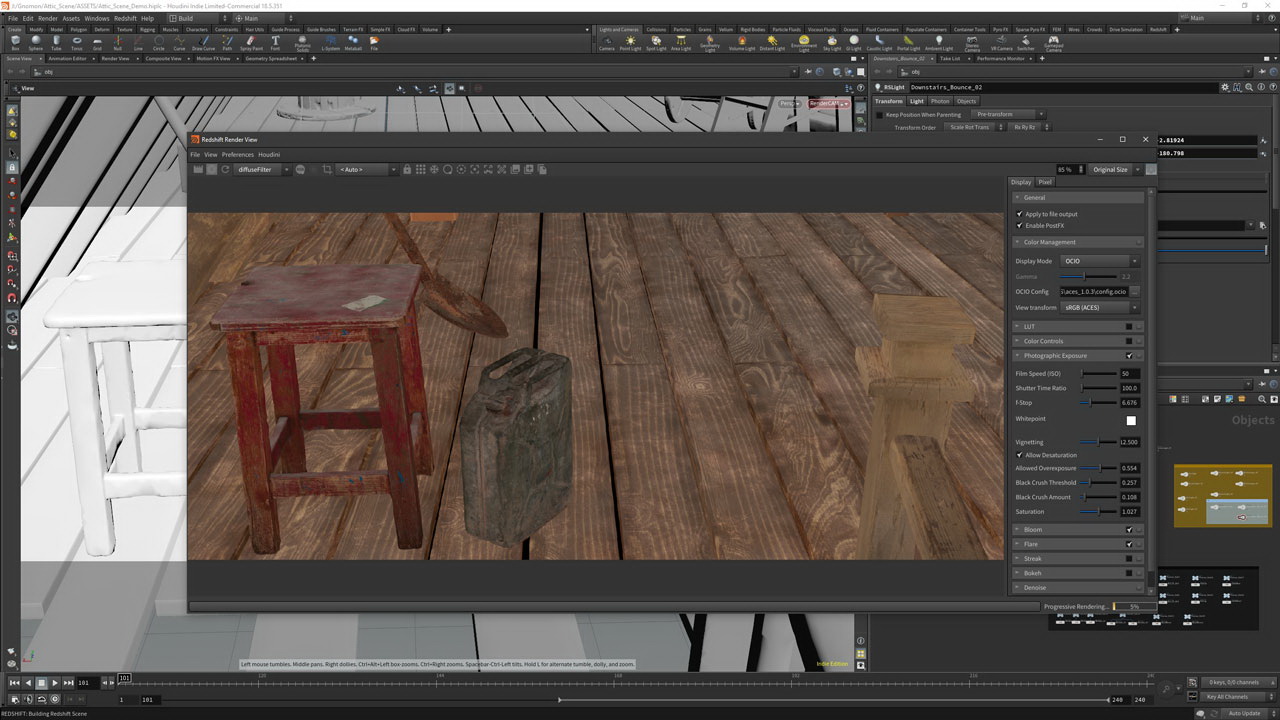Select the Sphere shelf tool
The image size is (1280, 720).
tap(36, 43)
